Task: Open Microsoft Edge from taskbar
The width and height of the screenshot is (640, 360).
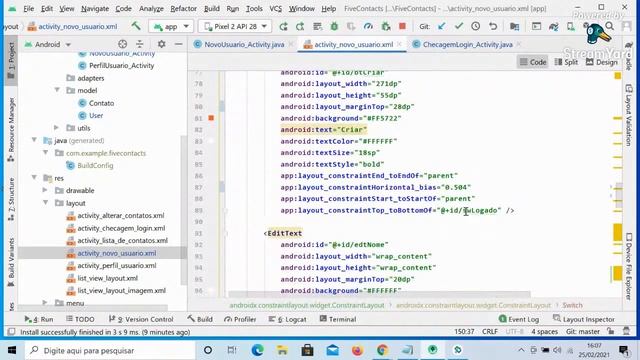Action: [x=257, y=350]
